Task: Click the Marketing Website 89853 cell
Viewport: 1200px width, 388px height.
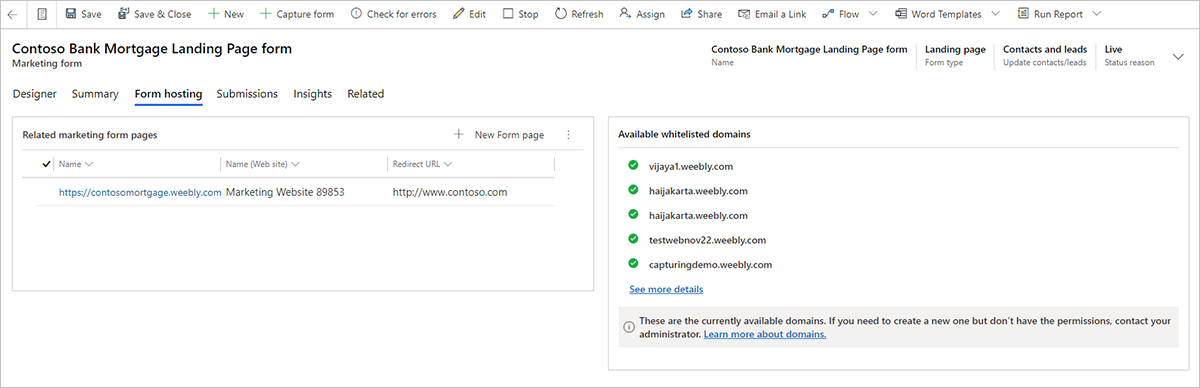Action: click(285, 192)
